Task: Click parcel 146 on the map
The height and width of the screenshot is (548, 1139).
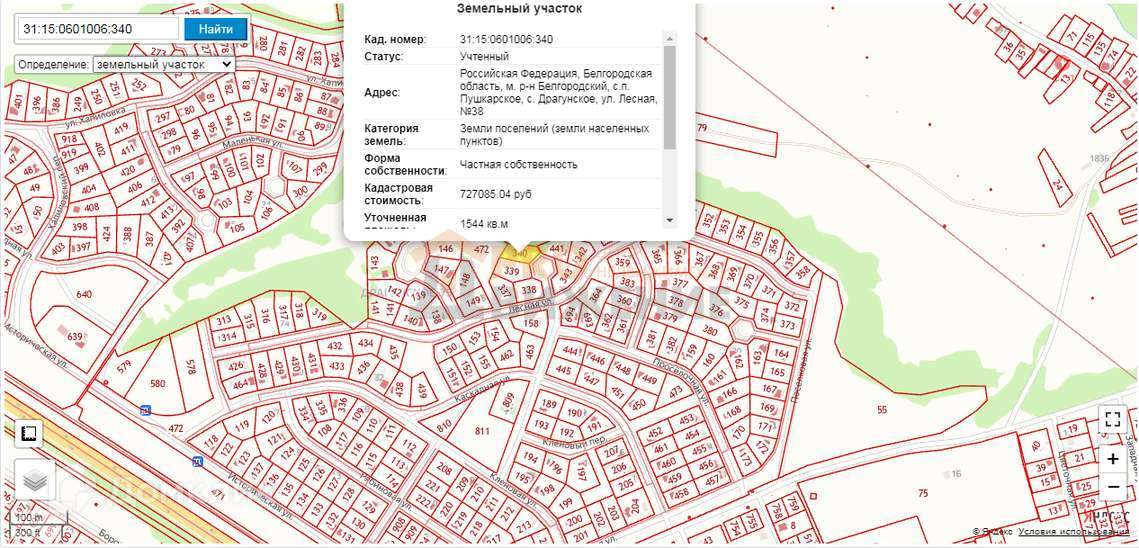Action: coord(446,249)
